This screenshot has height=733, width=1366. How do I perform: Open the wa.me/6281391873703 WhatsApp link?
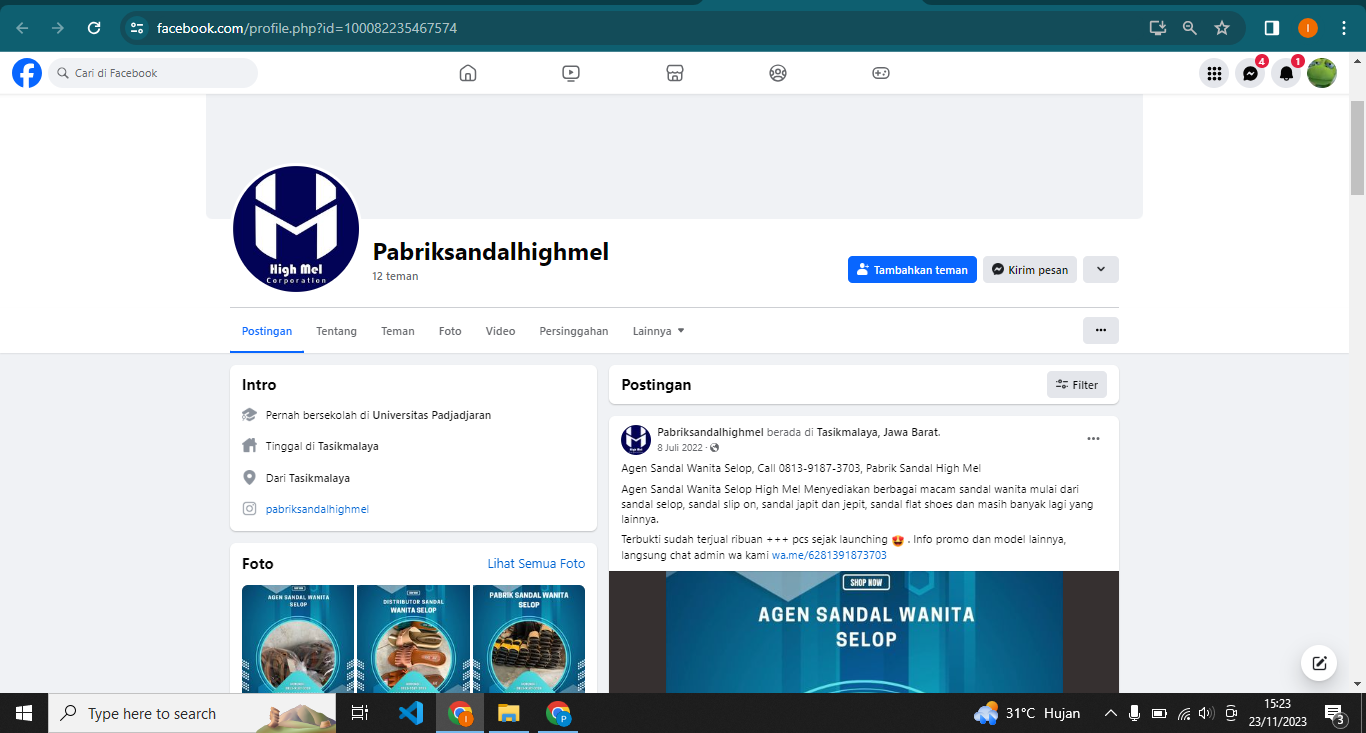pos(829,555)
